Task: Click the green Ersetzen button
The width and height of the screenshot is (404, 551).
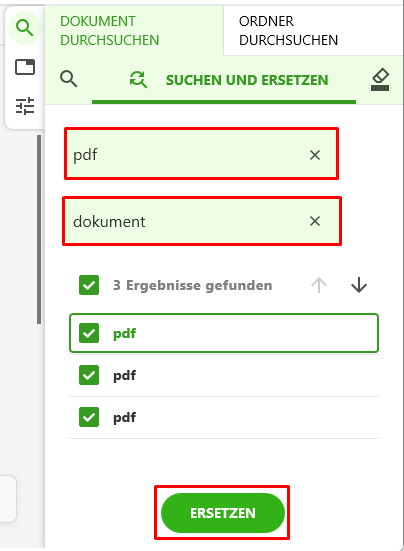Action: (x=223, y=513)
